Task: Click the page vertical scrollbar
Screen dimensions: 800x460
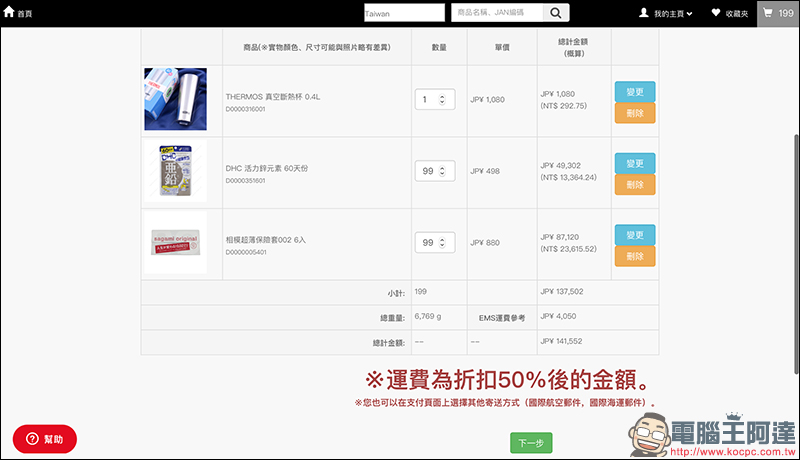Action: (796, 254)
